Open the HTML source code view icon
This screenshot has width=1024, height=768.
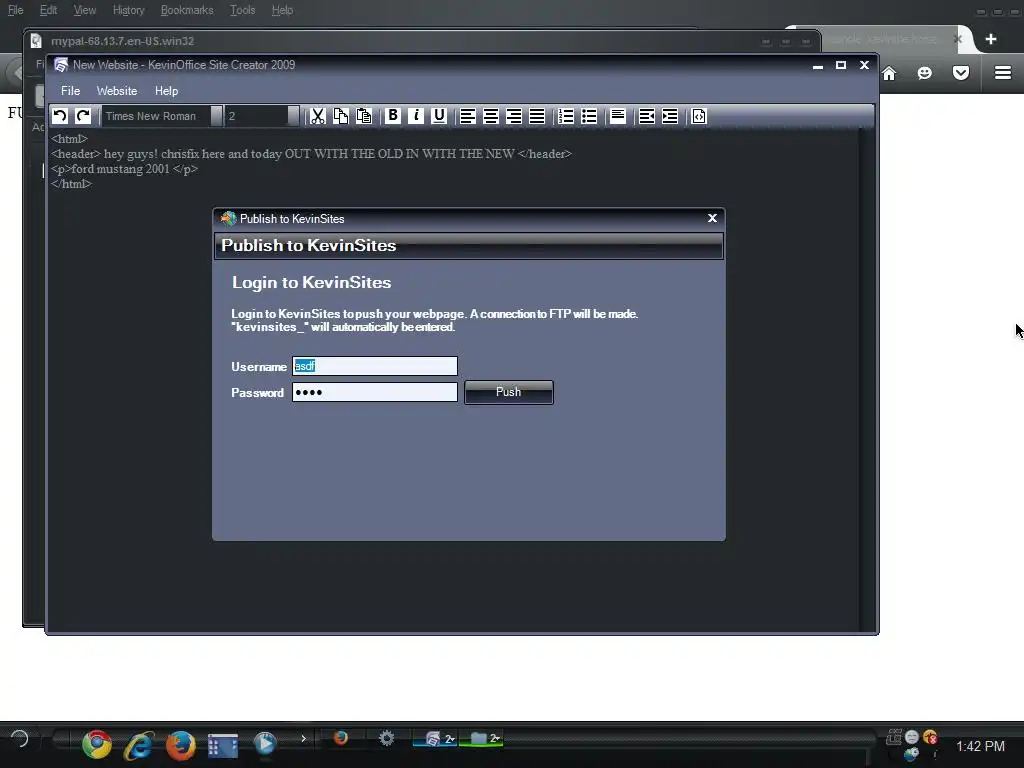[x=699, y=116]
